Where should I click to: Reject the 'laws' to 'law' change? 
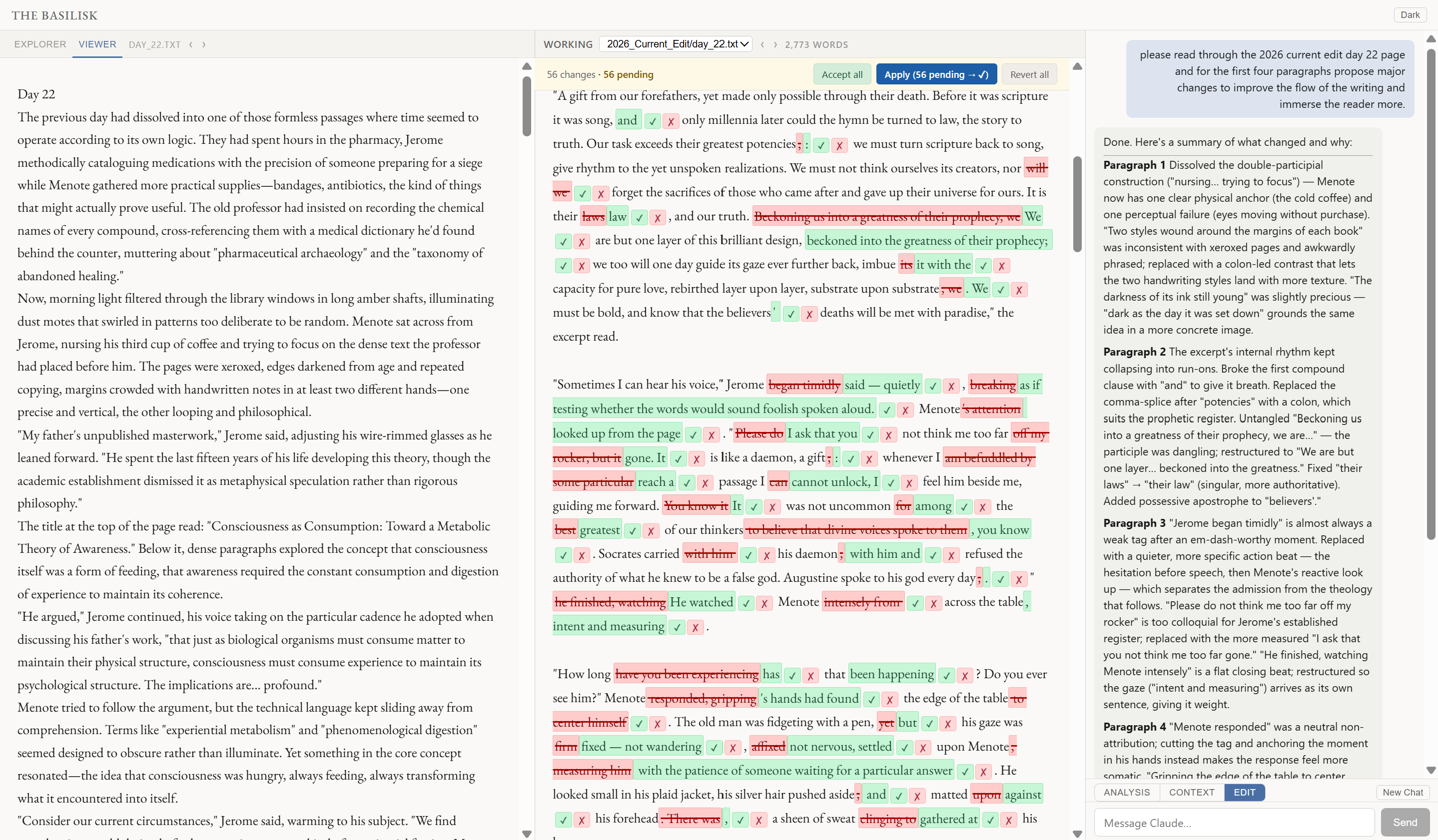pyautogui.click(x=658, y=217)
